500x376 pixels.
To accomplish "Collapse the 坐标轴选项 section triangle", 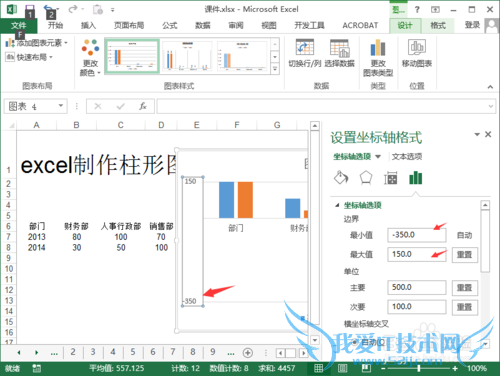I will pyautogui.click(x=337, y=205).
